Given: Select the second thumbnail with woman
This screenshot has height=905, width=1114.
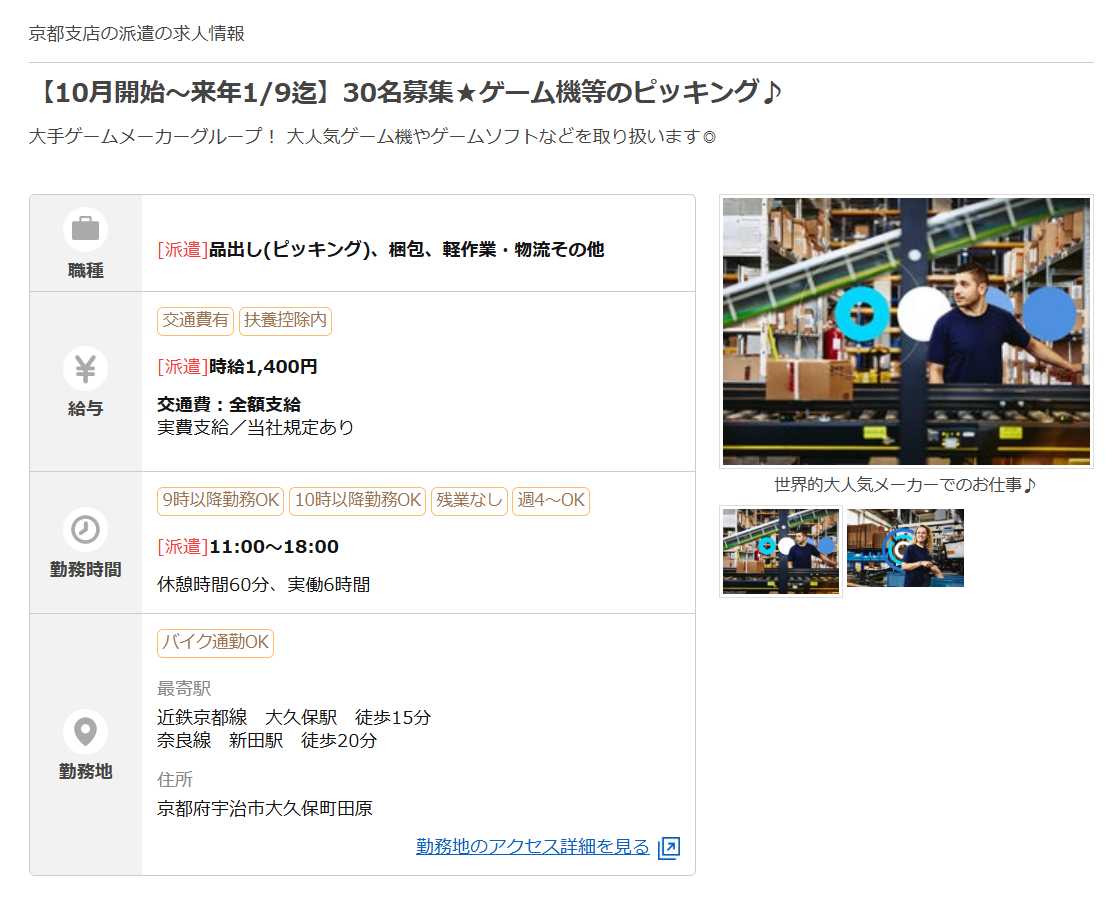Looking at the screenshot, I should 905,548.
